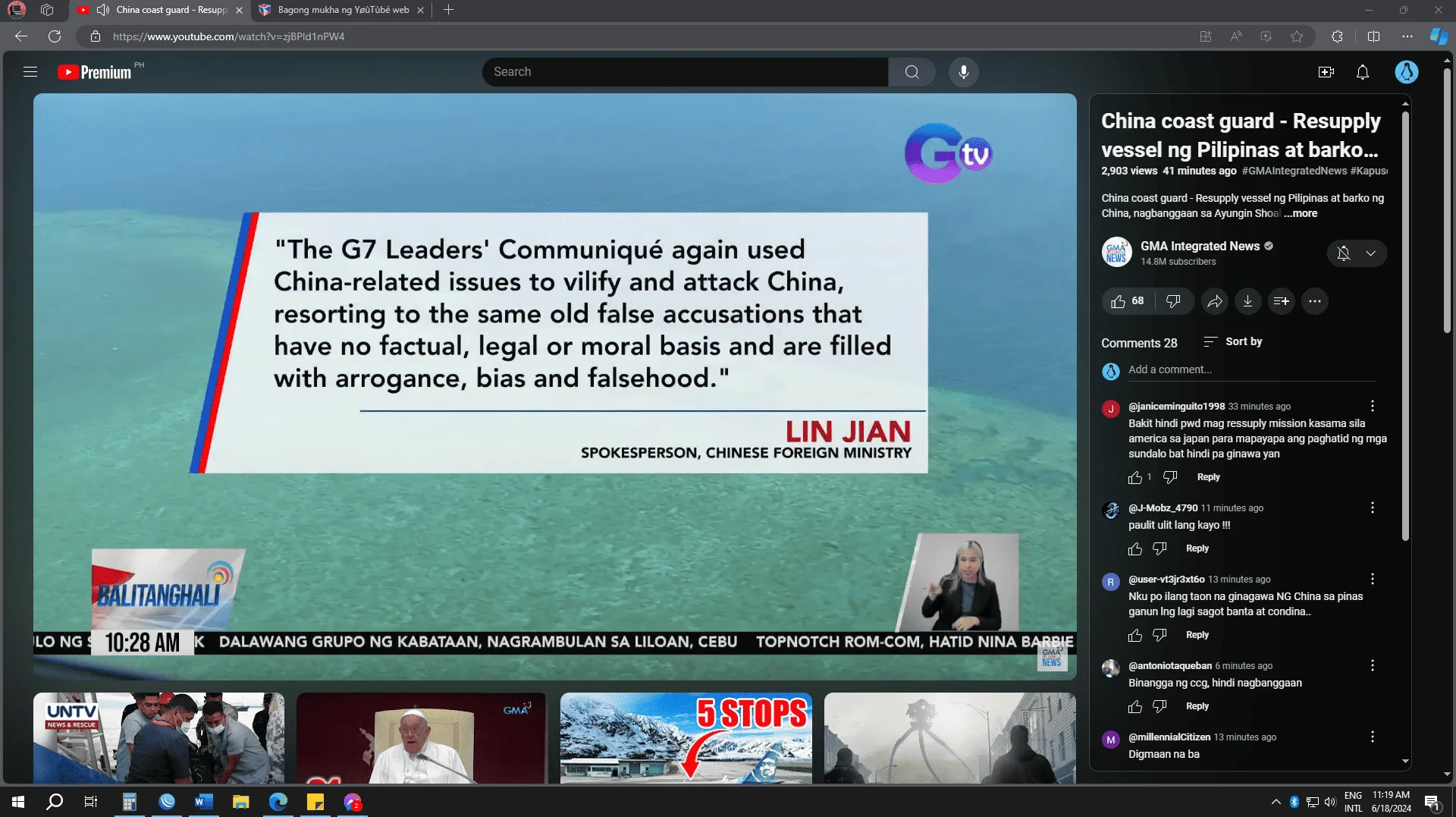Screen dimensions: 1456x817
Task: Download the video
Action: (x=1247, y=301)
